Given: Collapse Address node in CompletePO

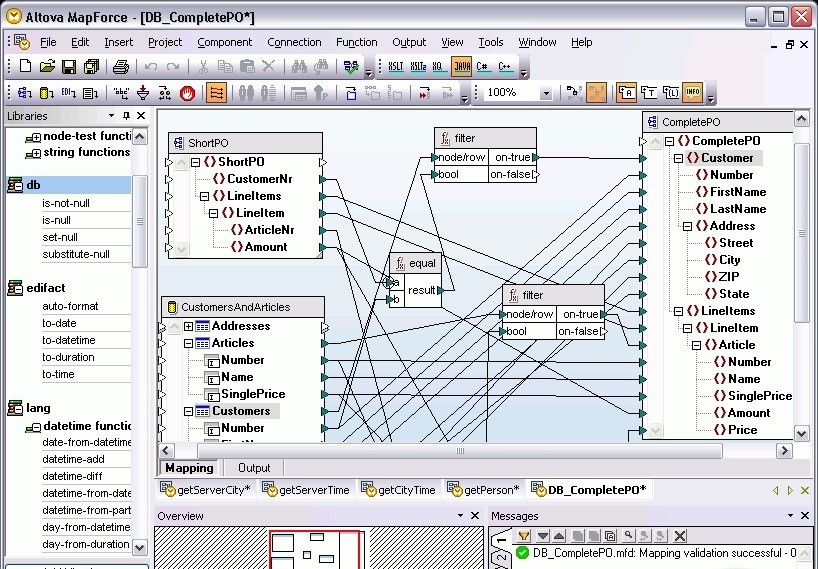Looking at the screenshot, I should [688, 226].
